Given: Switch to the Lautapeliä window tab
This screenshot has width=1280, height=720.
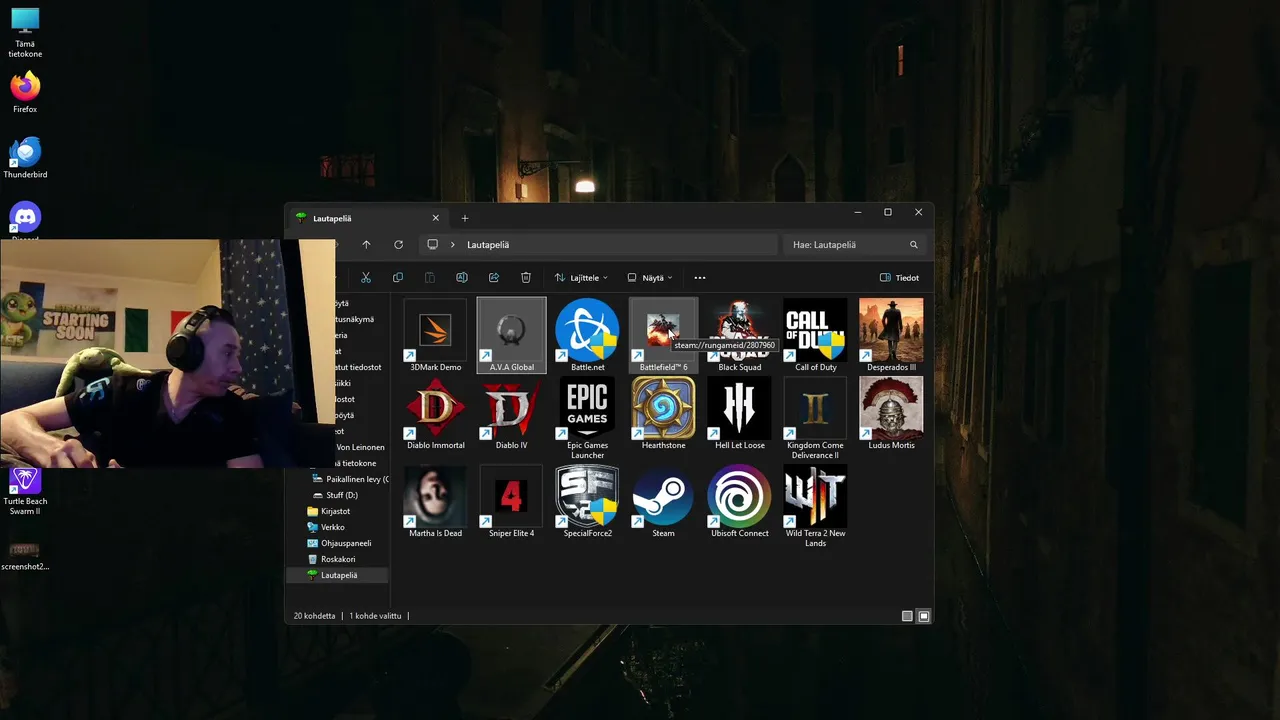Looking at the screenshot, I should coord(365,218).
